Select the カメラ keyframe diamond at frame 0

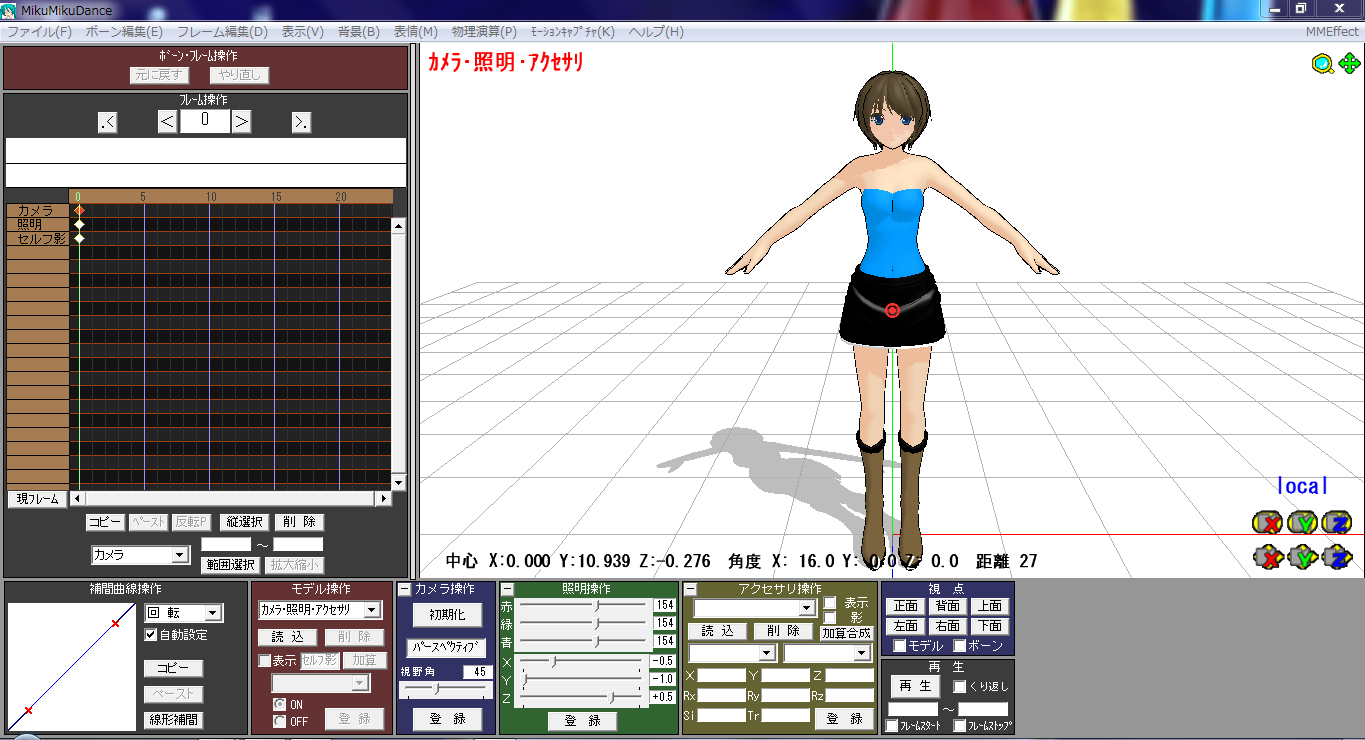(x=79, y=210)
